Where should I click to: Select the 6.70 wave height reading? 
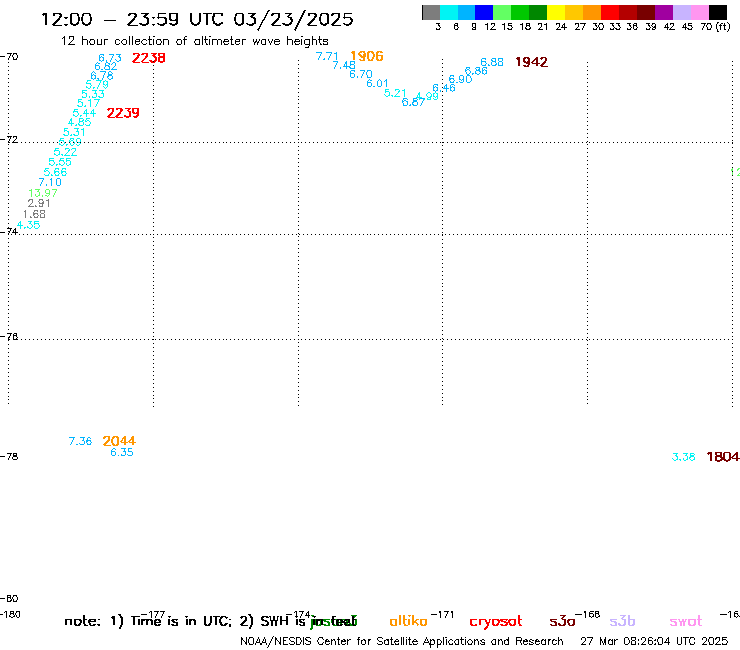click(361, 74)
